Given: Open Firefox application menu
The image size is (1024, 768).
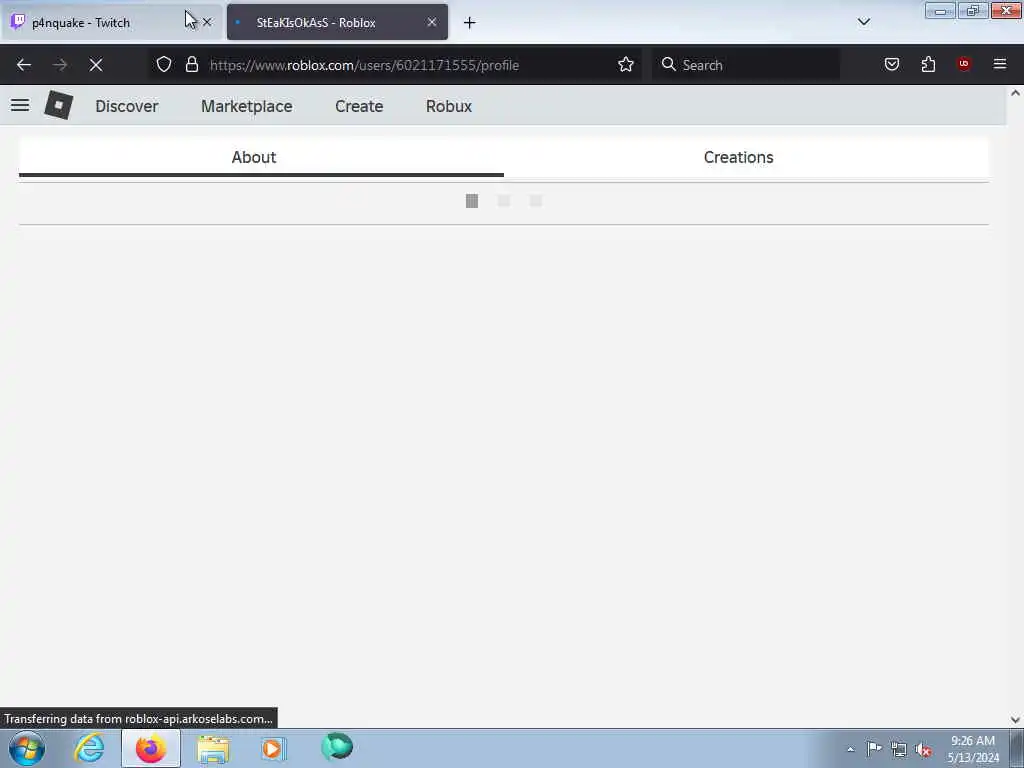Looking at the screenshot, I should click(x=999, y=64).
